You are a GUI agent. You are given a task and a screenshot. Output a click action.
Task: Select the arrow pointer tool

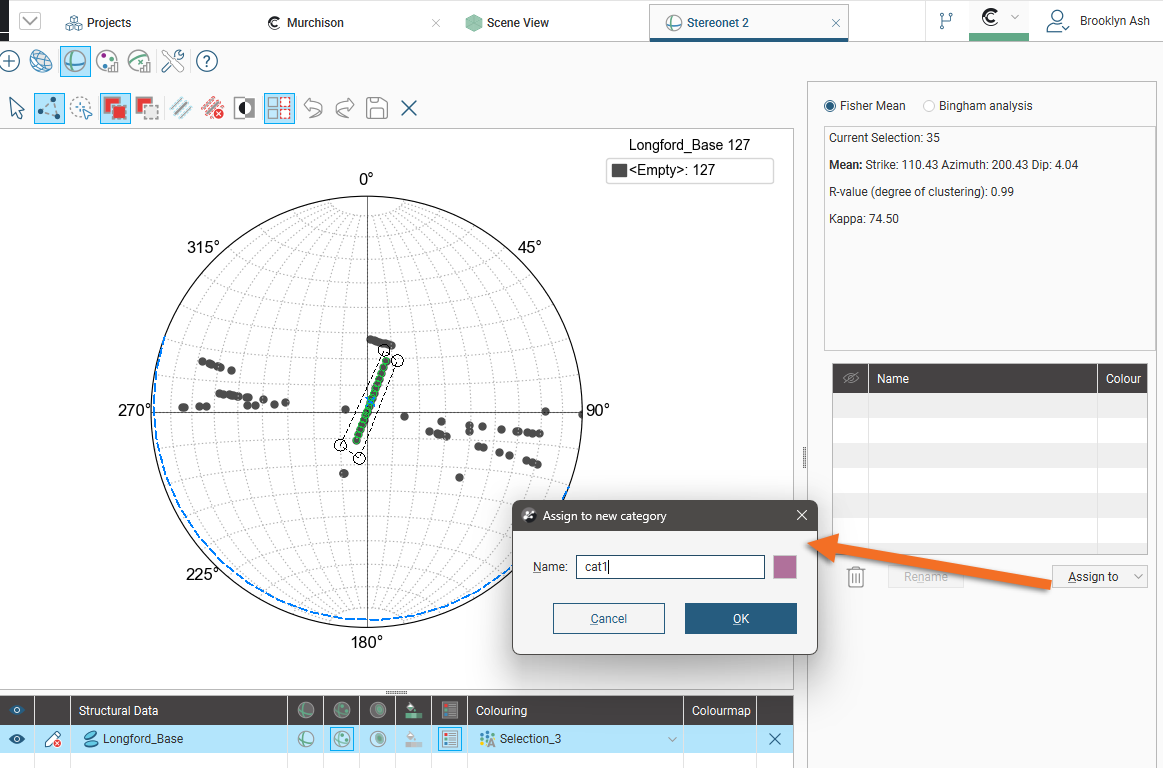pos(16,108)
